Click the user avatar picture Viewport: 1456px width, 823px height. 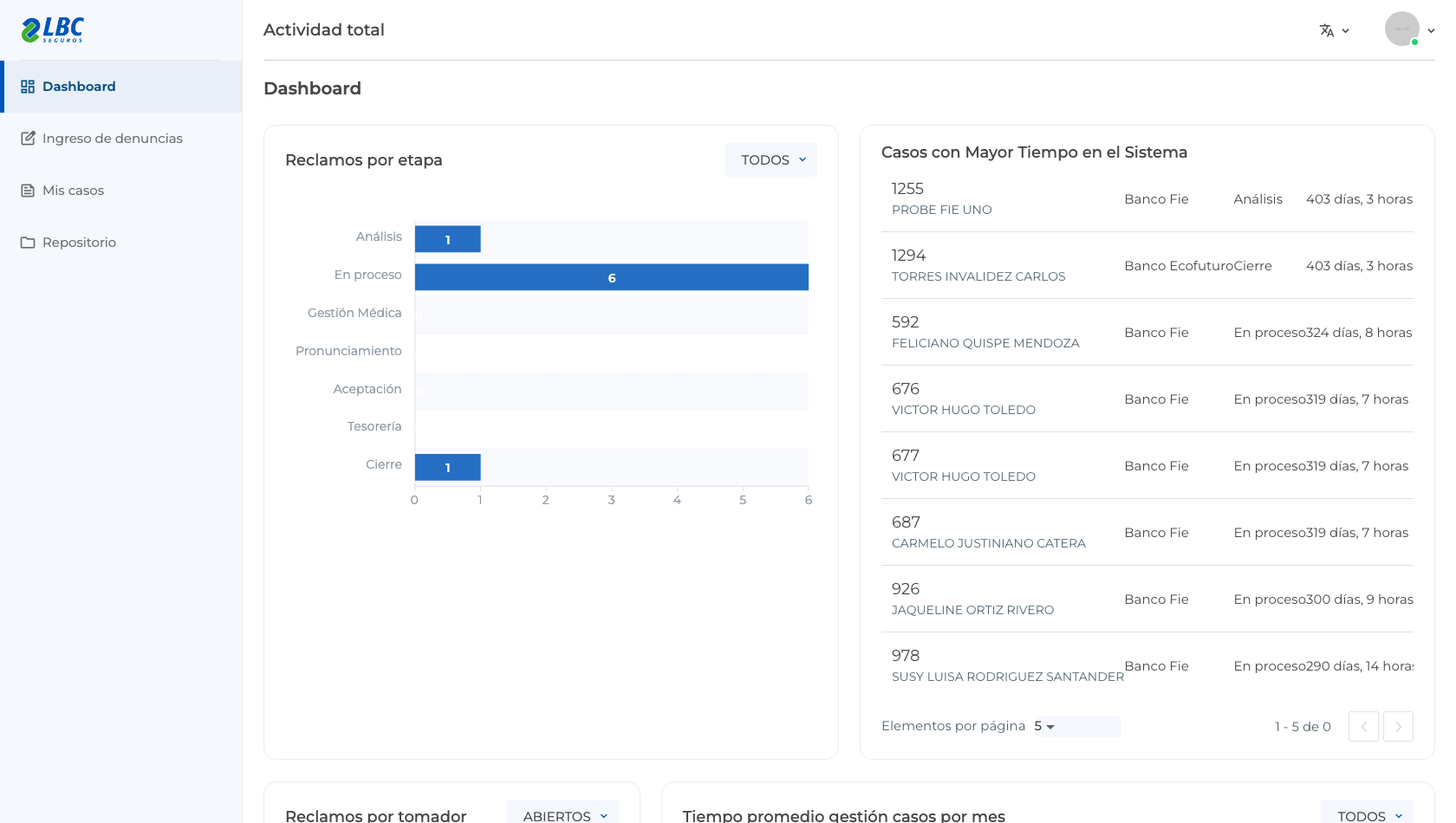pyautogui.click(x=1401, y=29)
